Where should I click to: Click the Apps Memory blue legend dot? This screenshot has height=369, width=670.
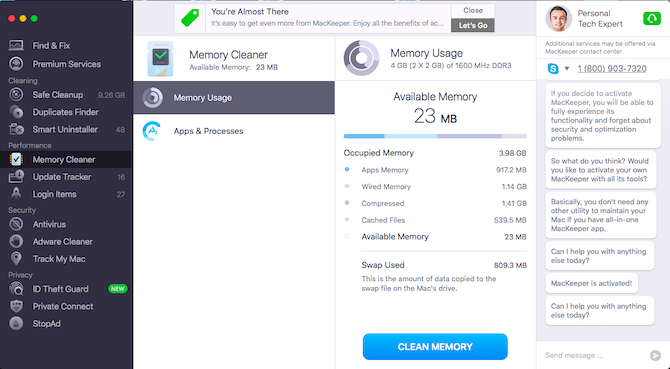coord(347,170)
